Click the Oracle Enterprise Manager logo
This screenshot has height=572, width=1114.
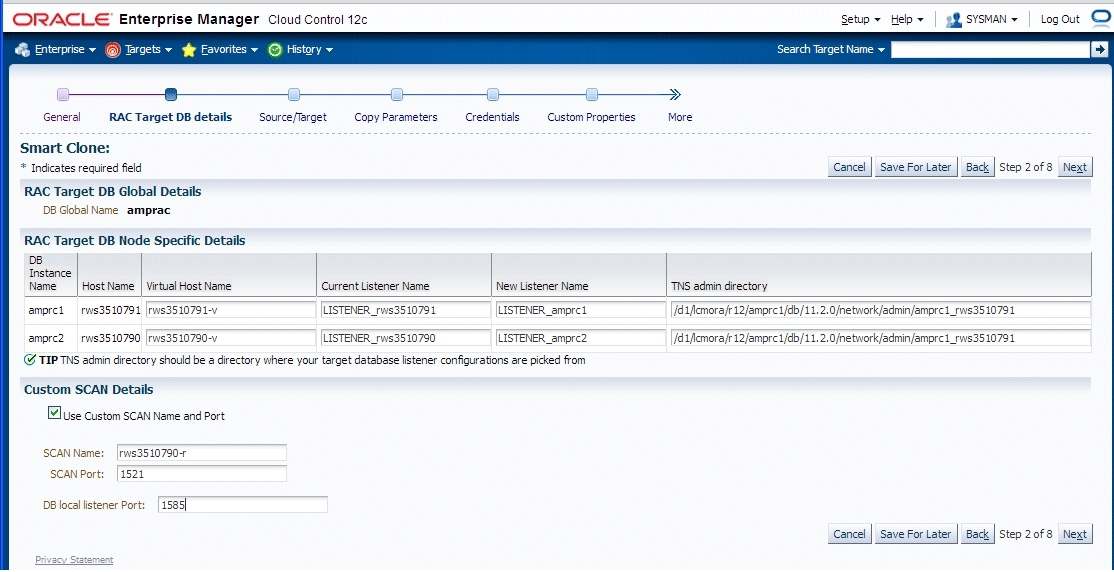[135, 19]
